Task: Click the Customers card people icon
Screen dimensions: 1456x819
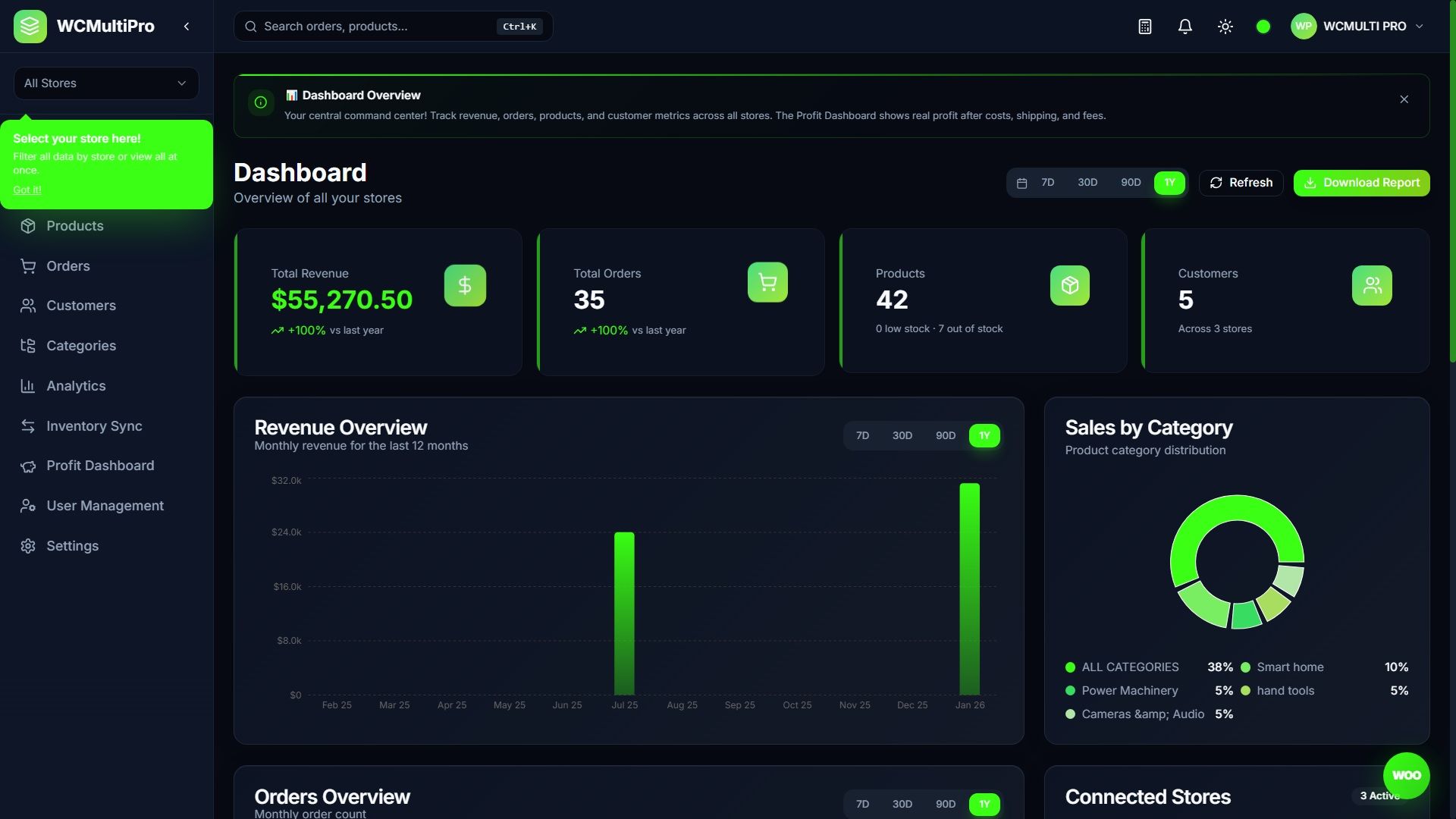Action: click(x=1371, y=286)
